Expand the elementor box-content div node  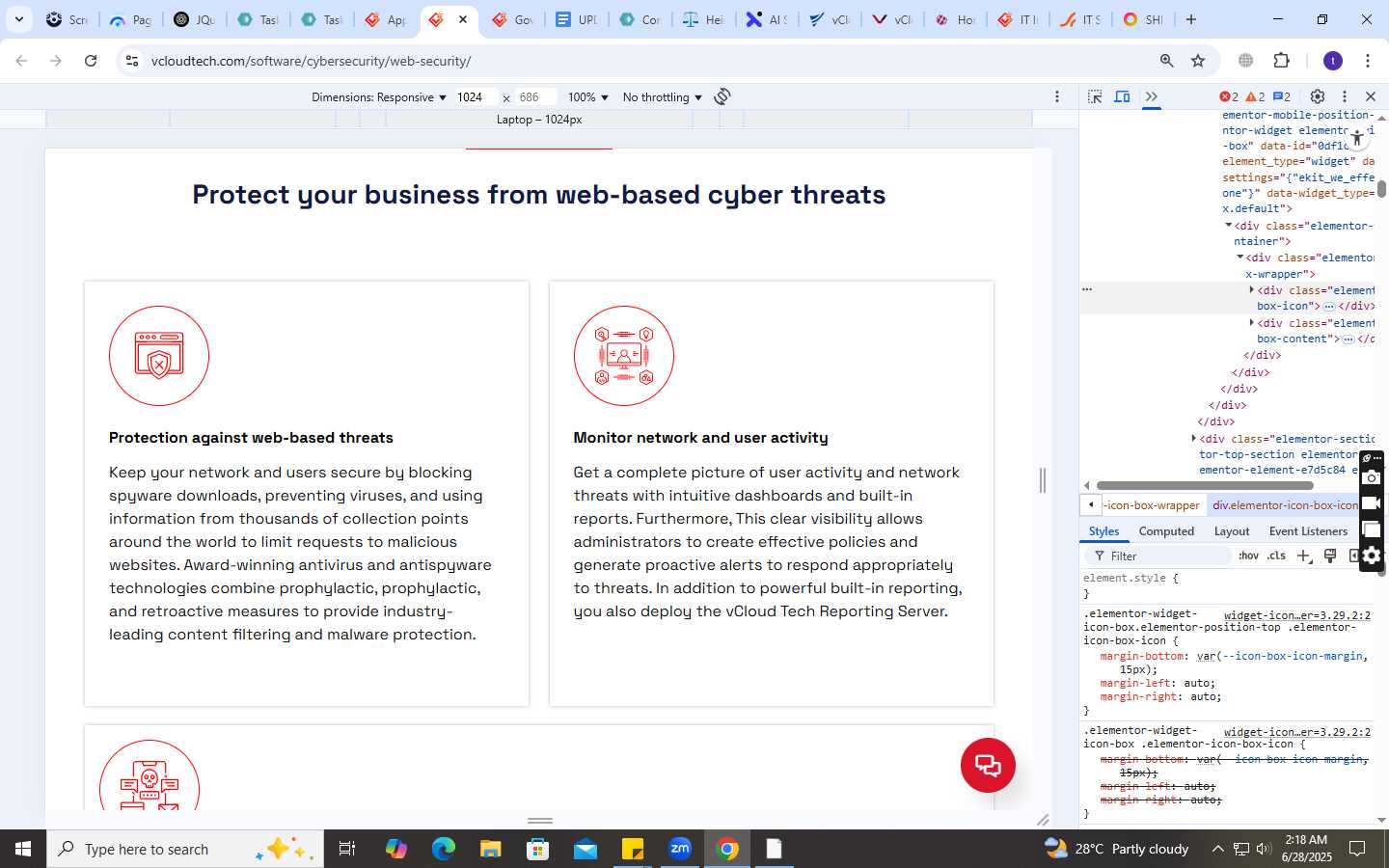1252,322
